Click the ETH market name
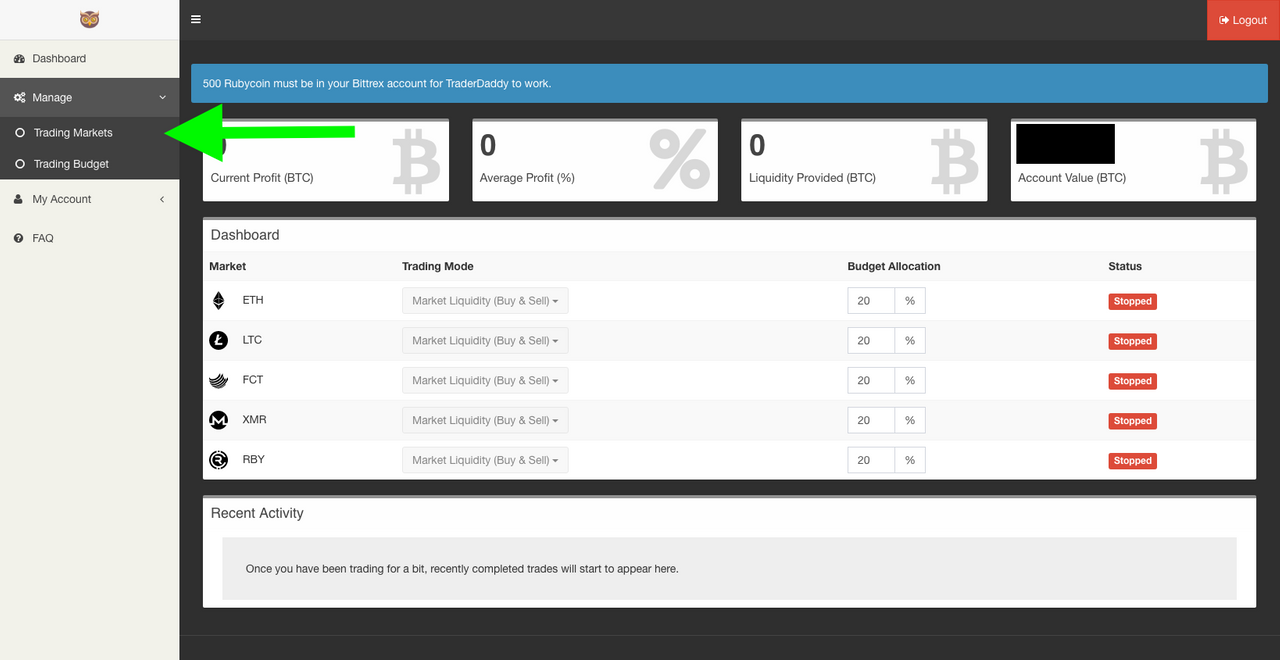 pos(253,300)
